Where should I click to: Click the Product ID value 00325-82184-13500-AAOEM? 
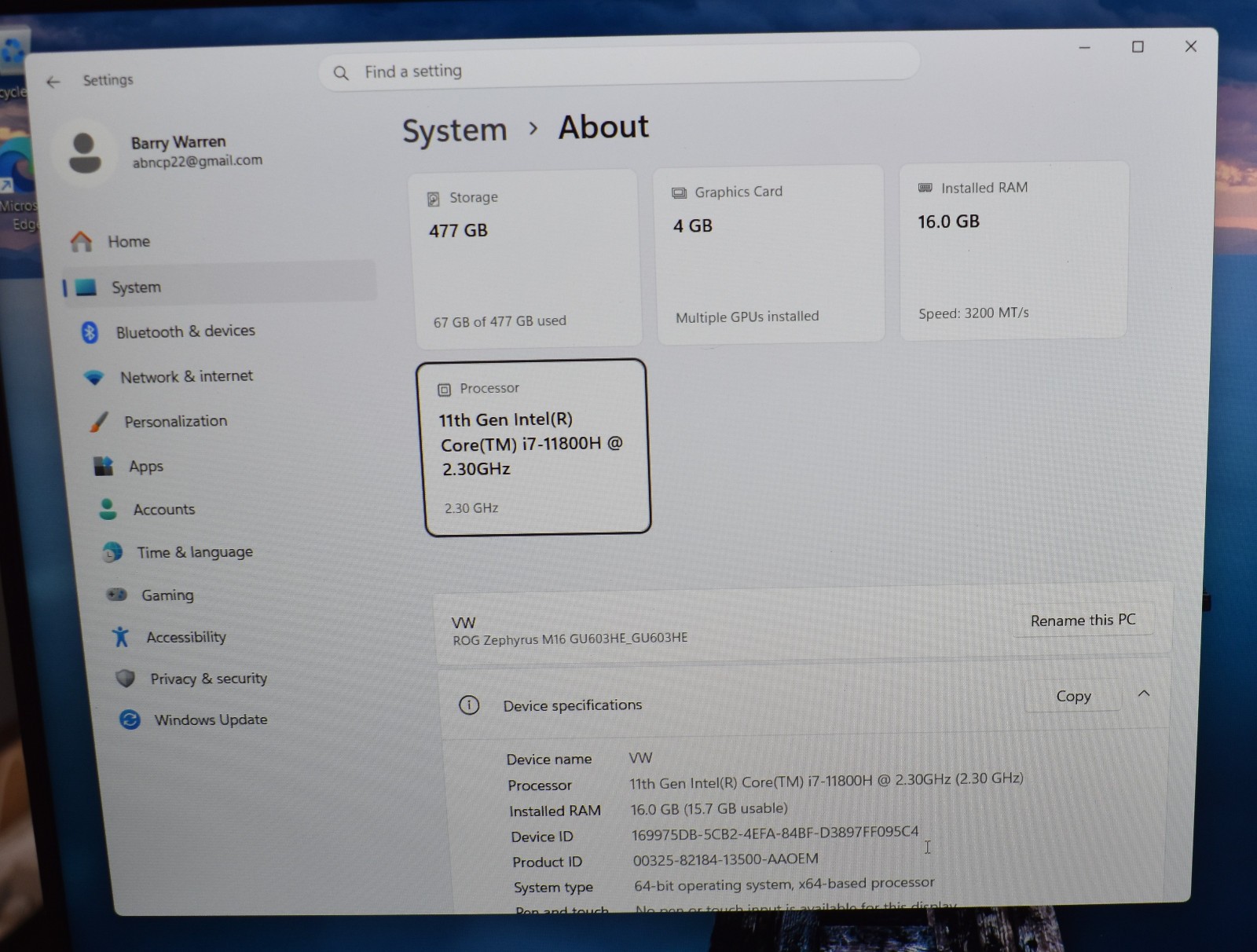click(725, 859)
